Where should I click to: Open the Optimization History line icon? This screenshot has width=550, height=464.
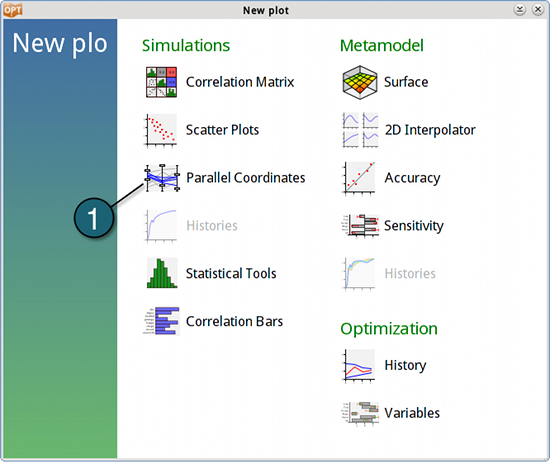[359, 365]
